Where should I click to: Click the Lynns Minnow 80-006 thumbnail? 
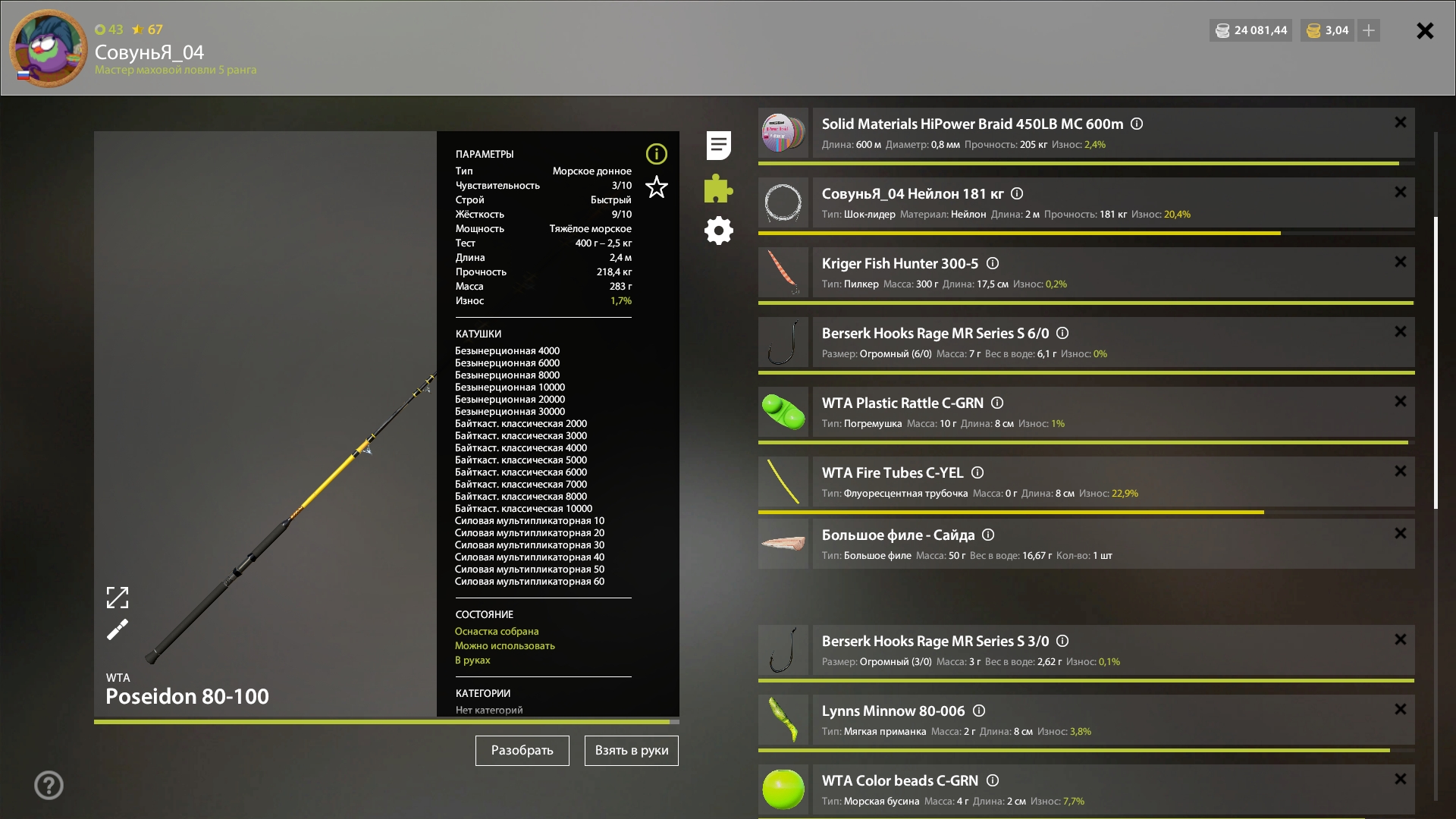coord(783,720)
